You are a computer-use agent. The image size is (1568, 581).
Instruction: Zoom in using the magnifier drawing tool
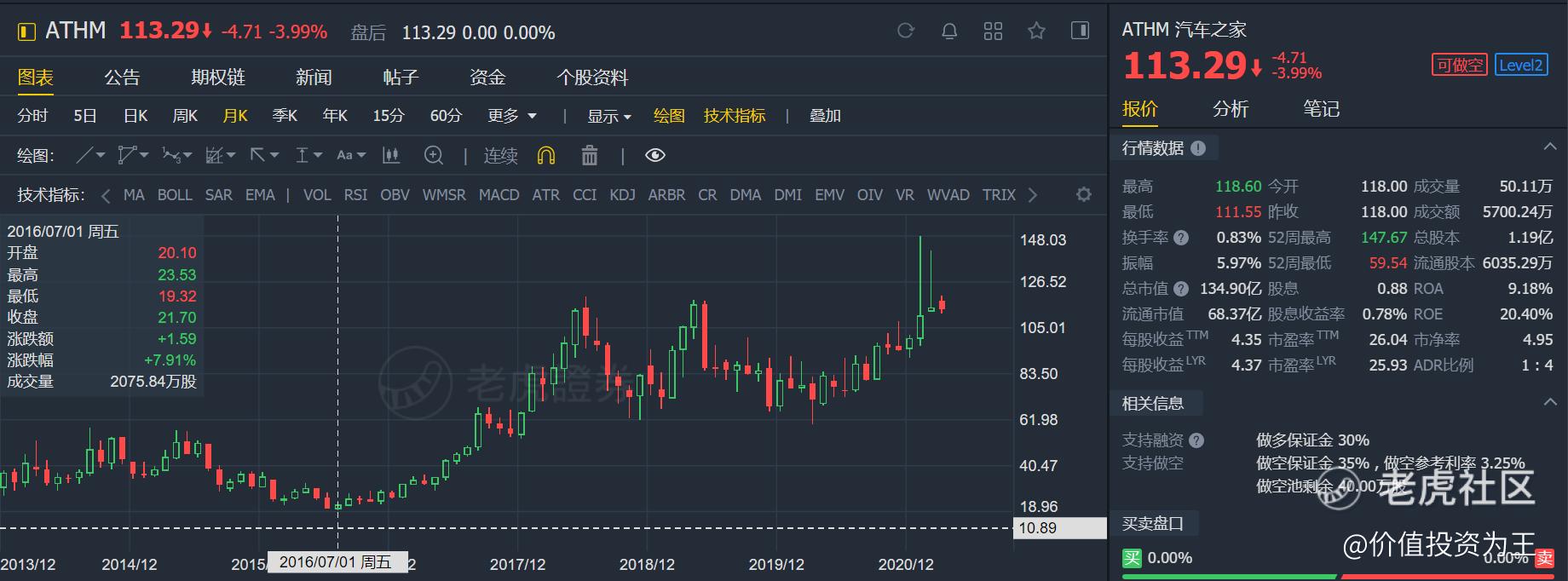[434, 155]
